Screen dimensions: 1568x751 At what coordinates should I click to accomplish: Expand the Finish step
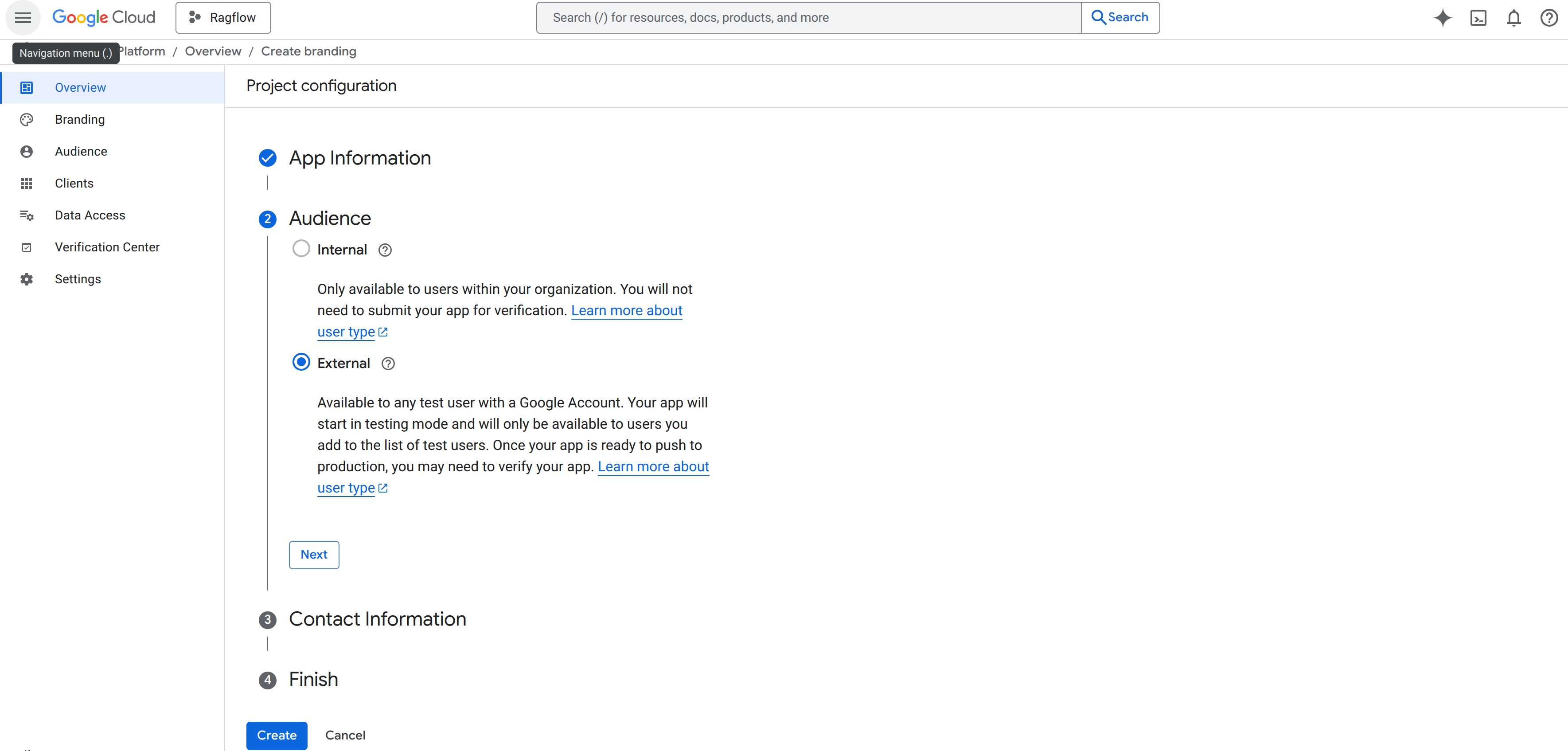pyautogui.click(x=313, y=680)
